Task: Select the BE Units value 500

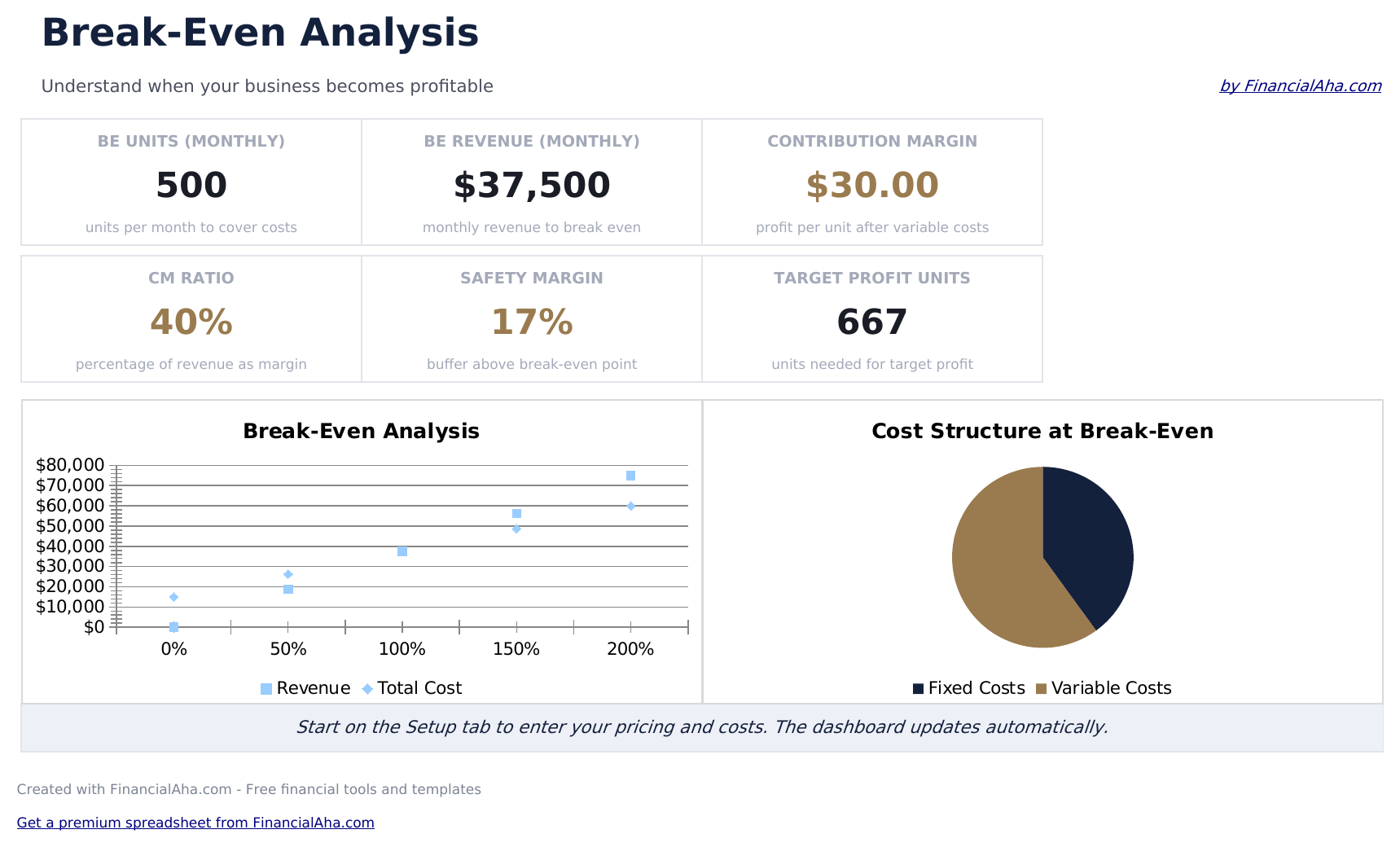Action: (191, 185)
